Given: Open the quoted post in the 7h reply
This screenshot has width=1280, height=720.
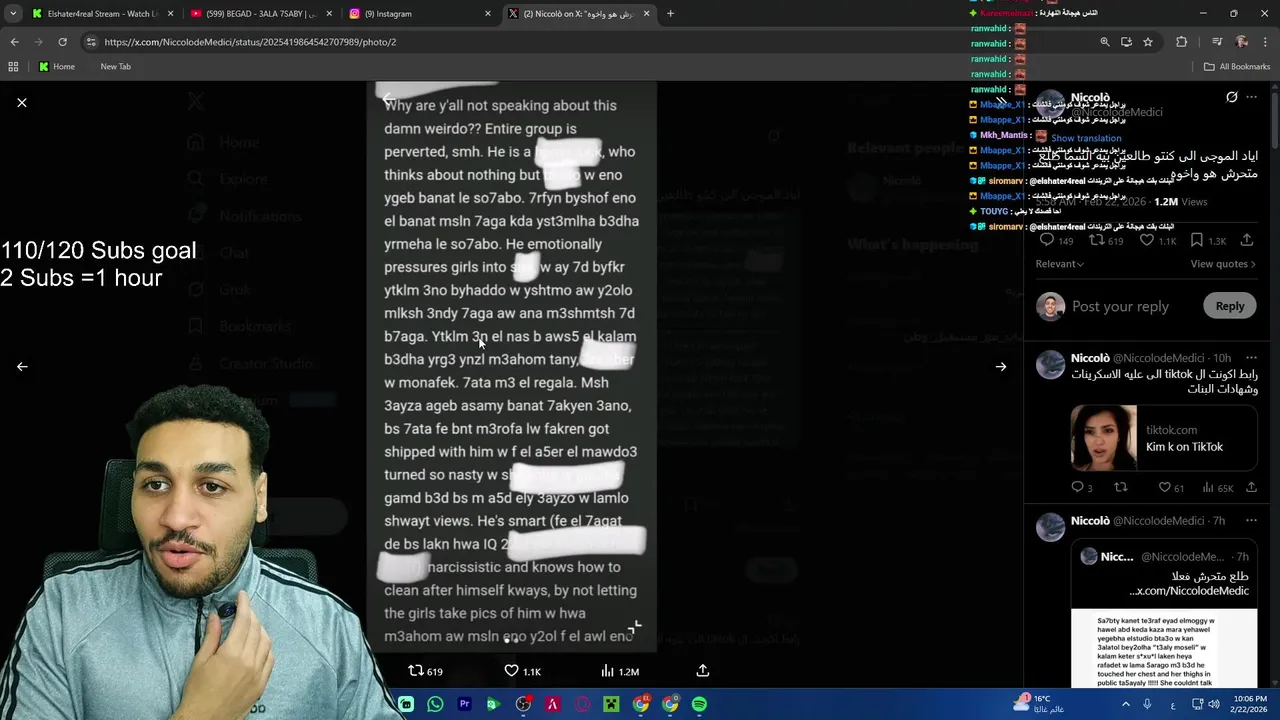Looking at the screenshot, I should pos(1164,614).
